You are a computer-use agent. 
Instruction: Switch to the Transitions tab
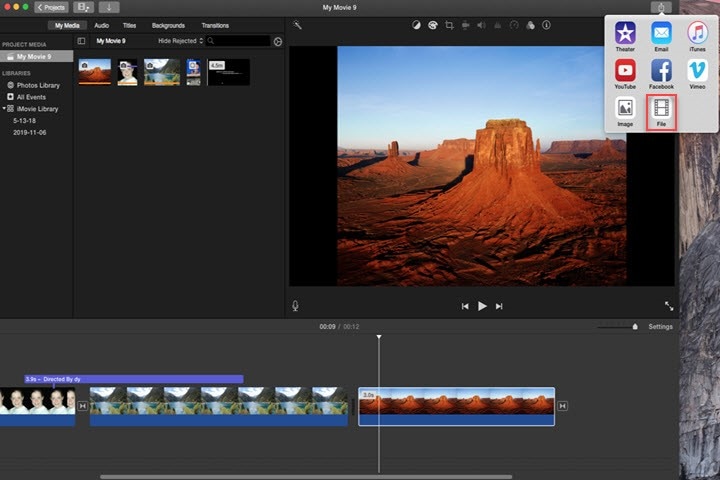tap(214, 25)
